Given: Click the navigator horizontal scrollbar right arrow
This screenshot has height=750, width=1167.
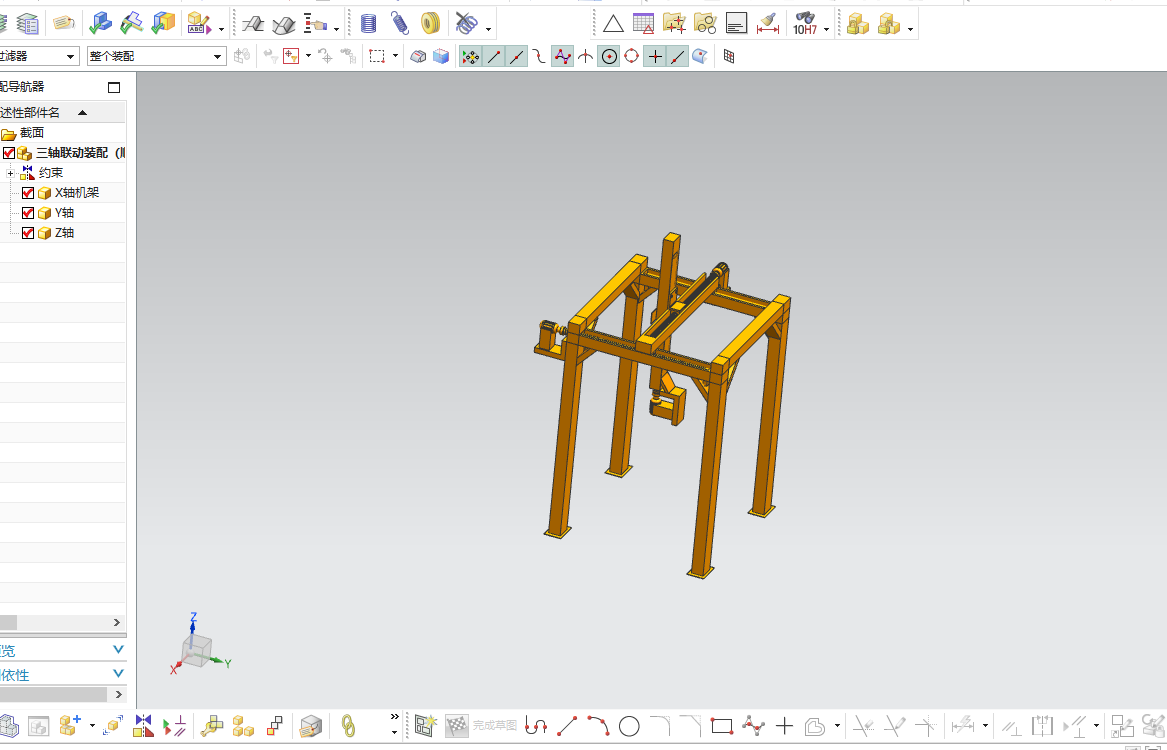Looking at the screenshot, I should (117, 622).
